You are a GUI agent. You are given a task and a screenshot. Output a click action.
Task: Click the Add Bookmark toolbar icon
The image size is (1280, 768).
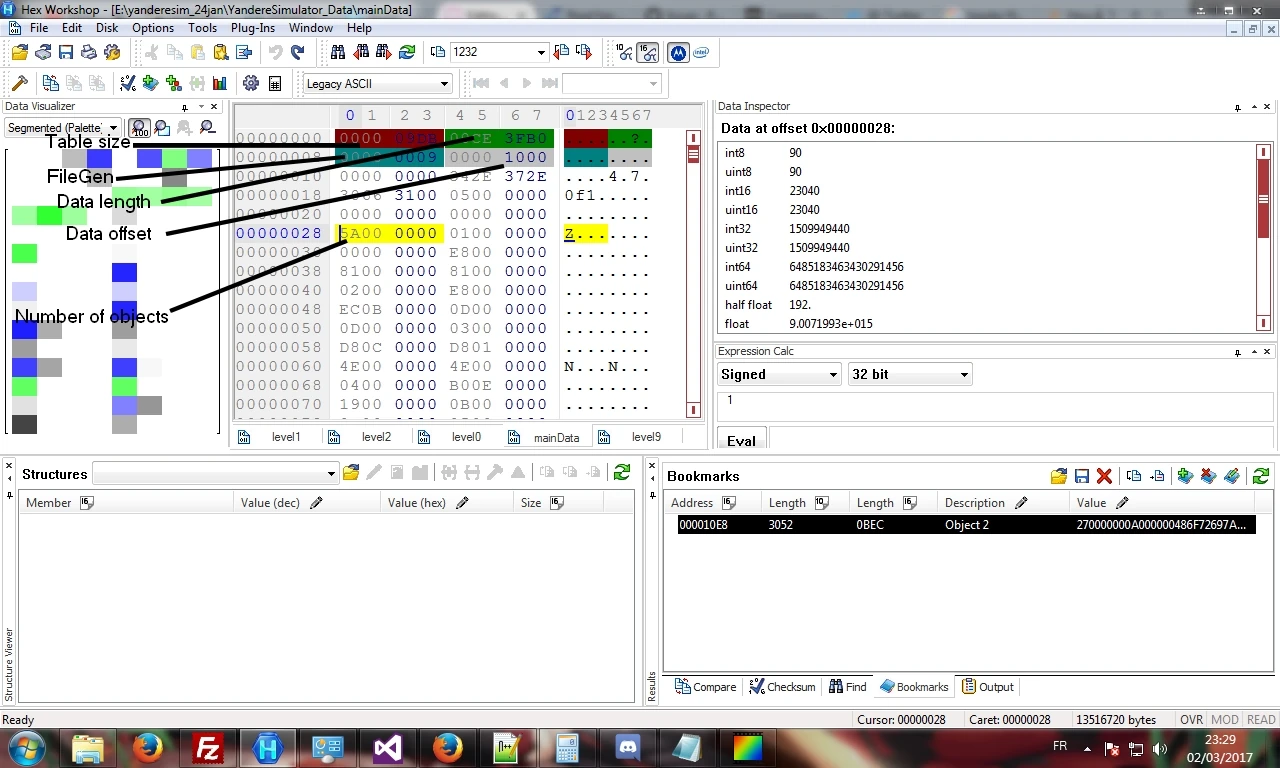[151, 83]
